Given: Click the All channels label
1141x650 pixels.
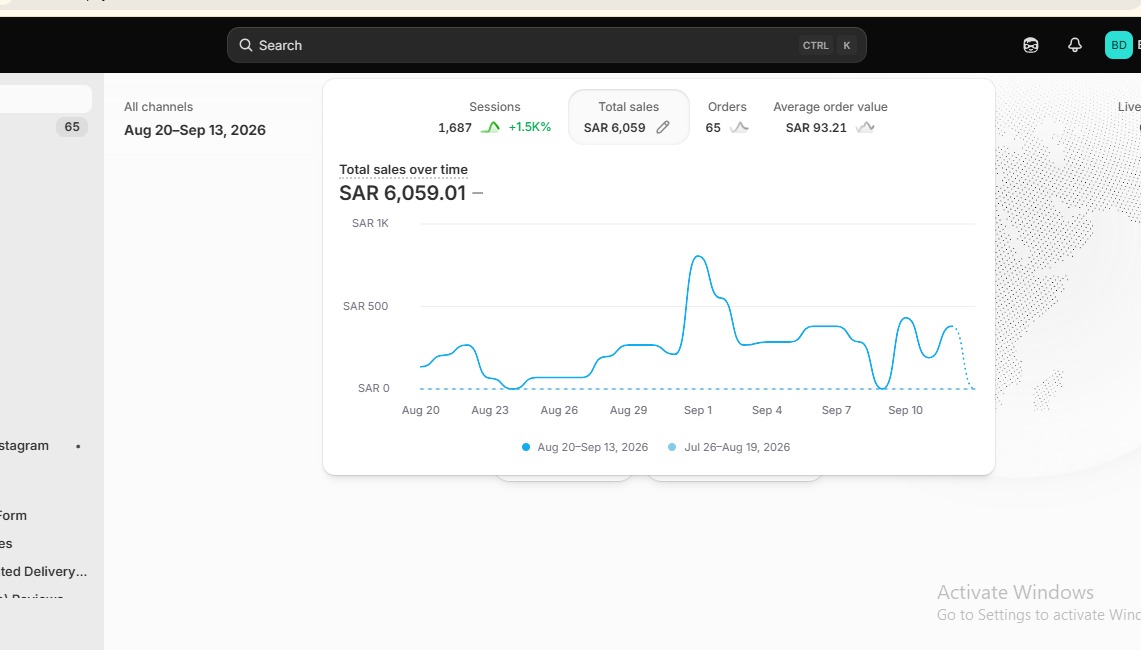Looking at the screenshot, I should (158, 107).
